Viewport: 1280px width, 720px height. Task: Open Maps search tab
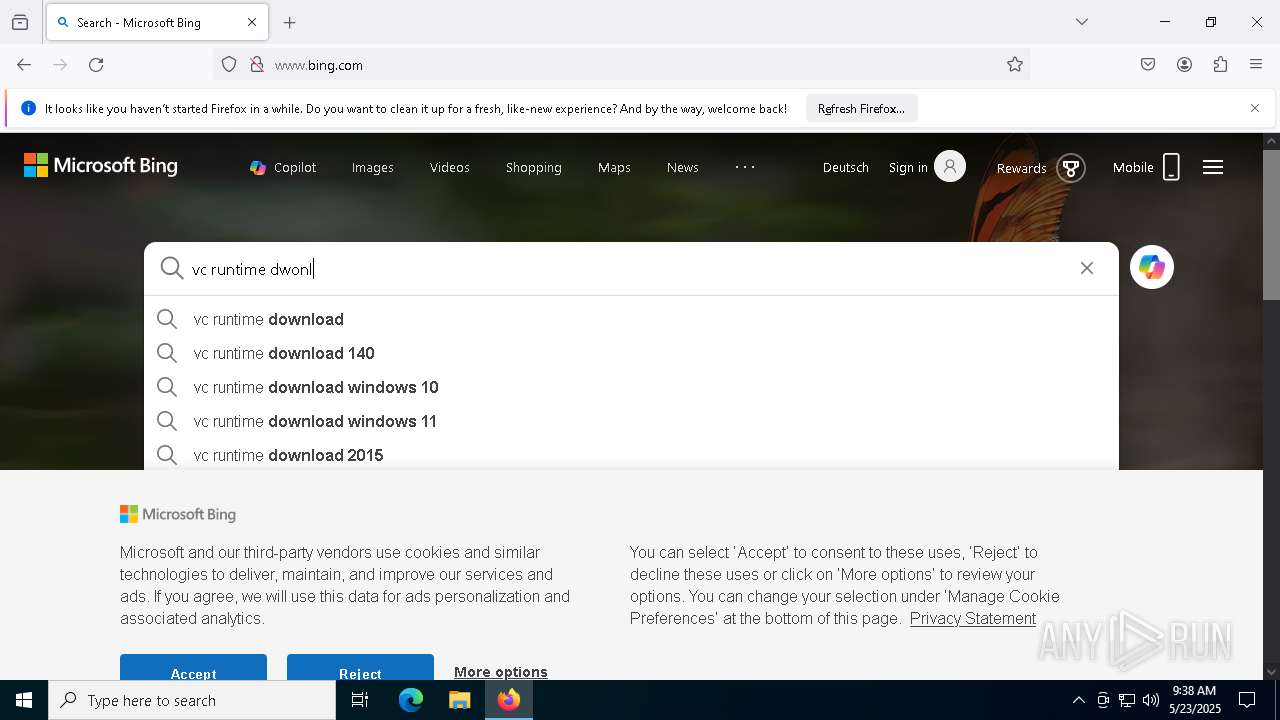pos(614,168)
